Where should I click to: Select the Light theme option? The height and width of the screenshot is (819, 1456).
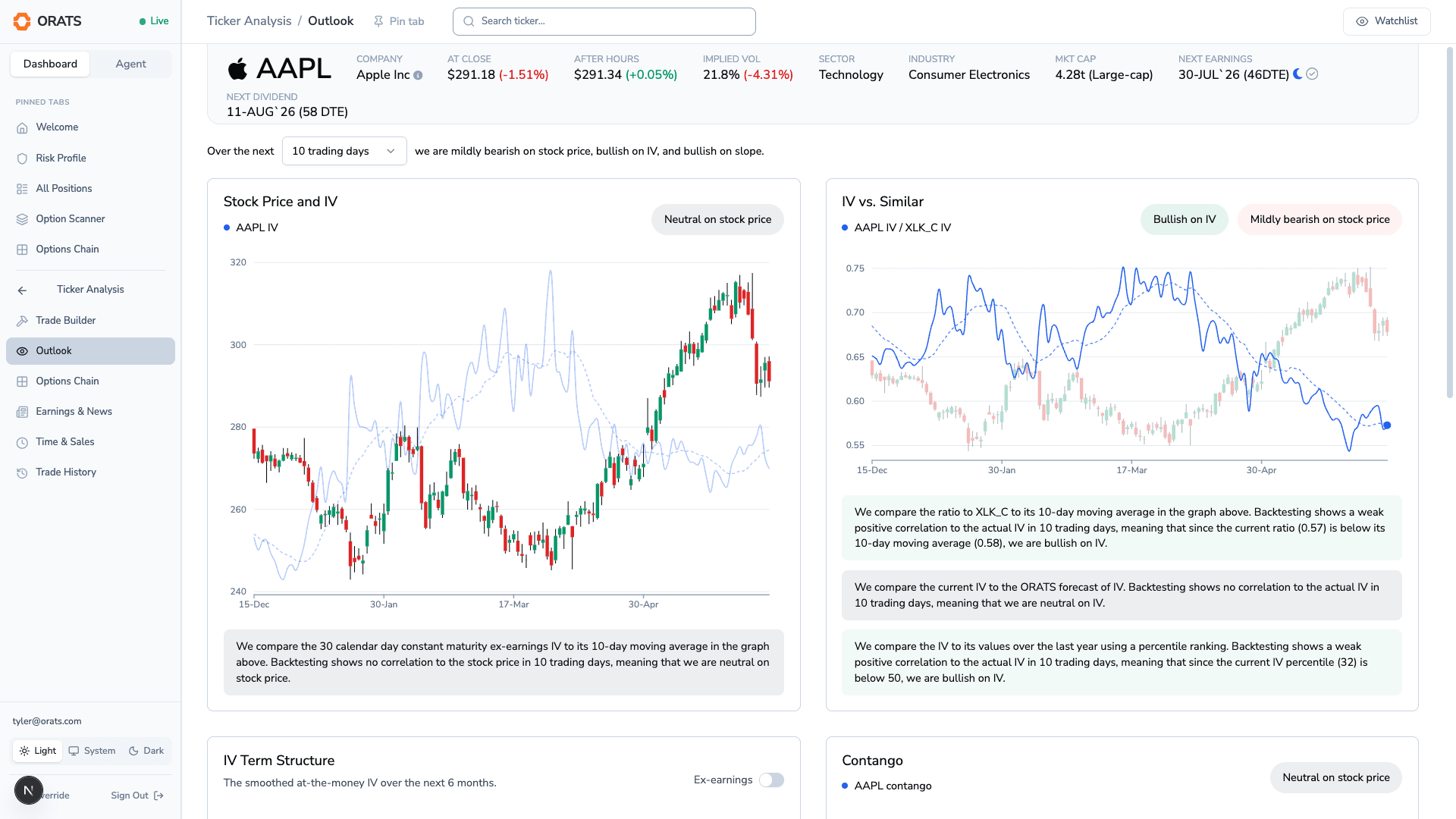(x=37, y=751)
